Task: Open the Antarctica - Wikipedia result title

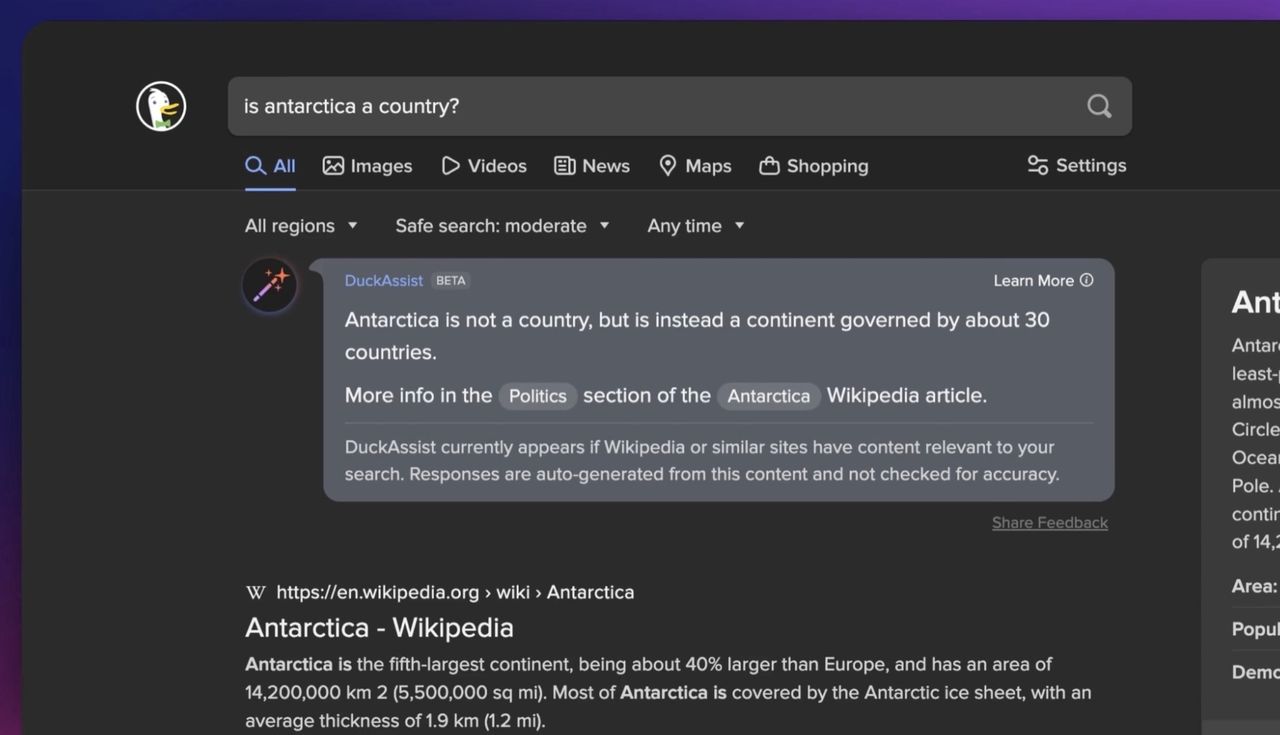Action: pyautogui.click(x=379, y=628)
